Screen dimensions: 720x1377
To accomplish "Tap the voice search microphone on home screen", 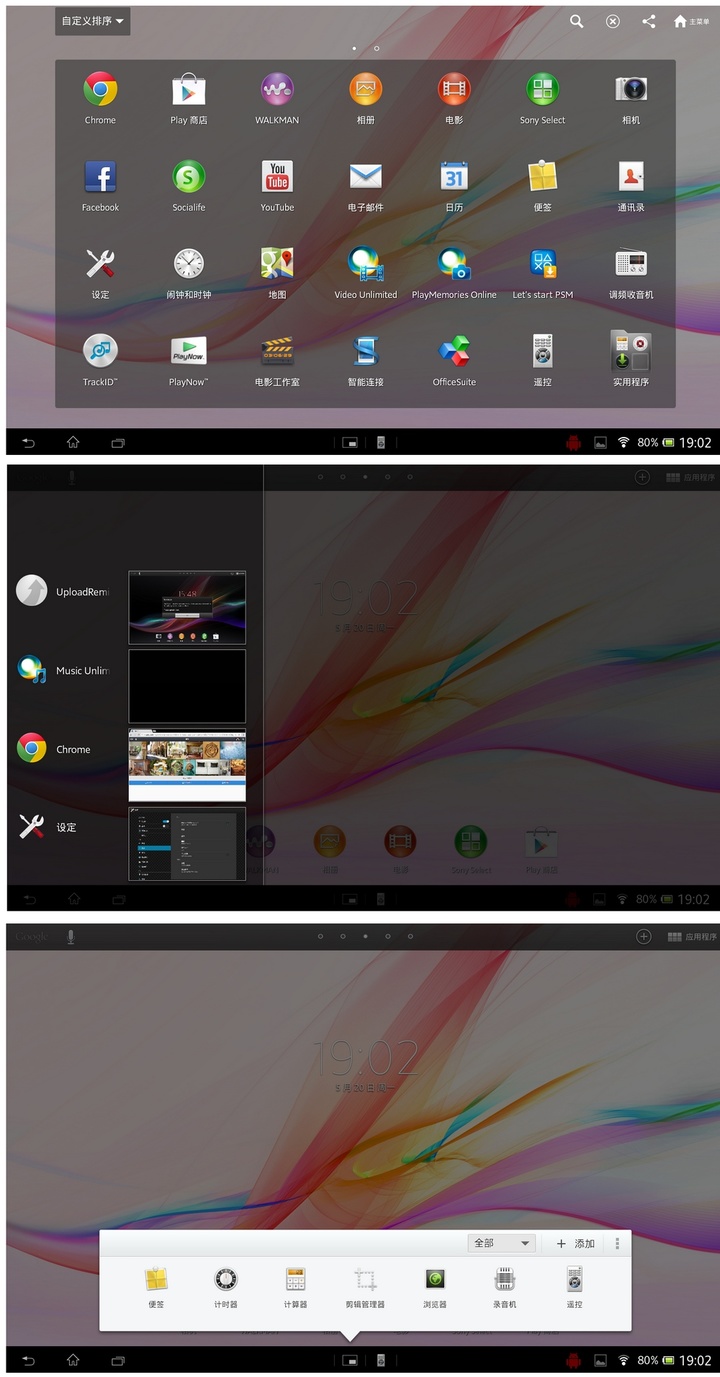I will (x=71, y=937).
